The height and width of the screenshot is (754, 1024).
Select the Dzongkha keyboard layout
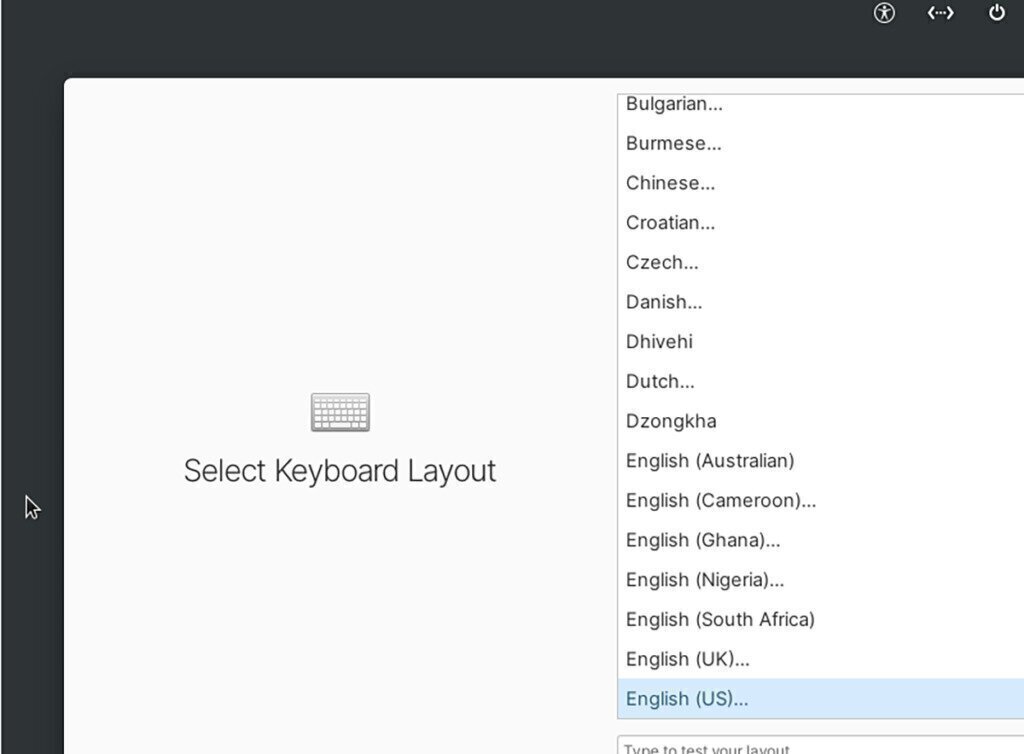tap(670, 421)
